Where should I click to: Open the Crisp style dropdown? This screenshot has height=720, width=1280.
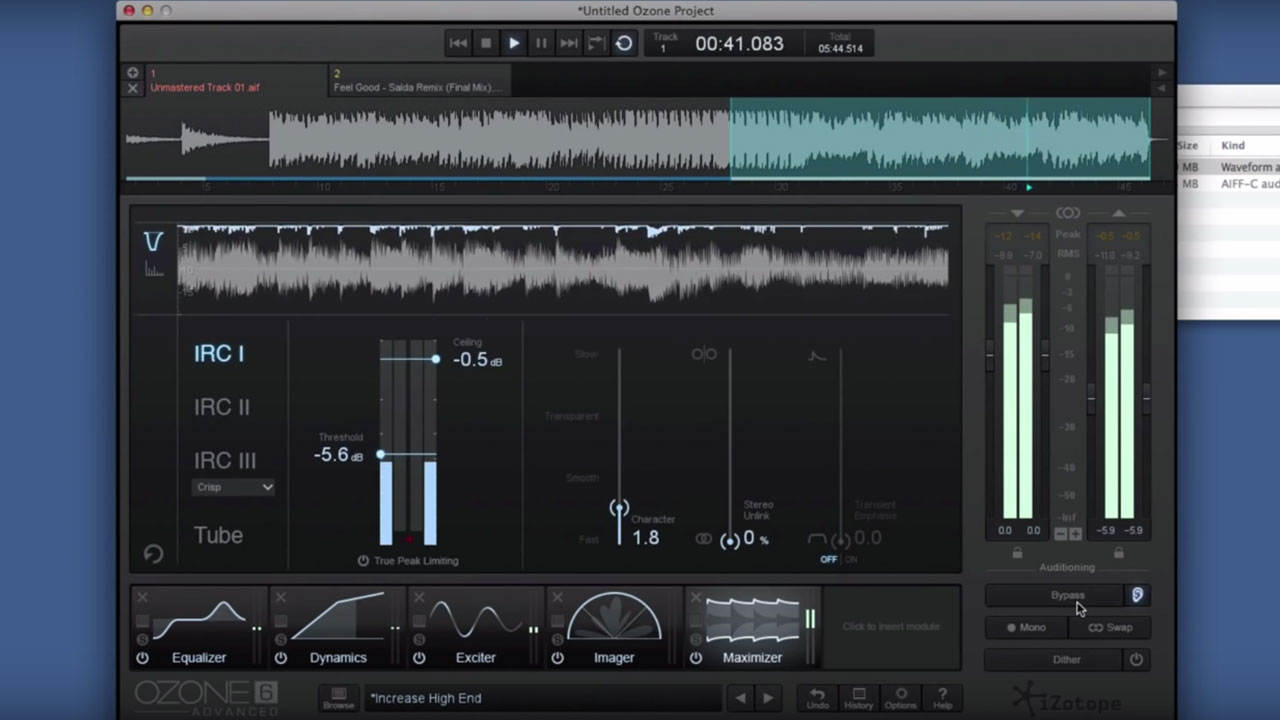pos(233,487)
